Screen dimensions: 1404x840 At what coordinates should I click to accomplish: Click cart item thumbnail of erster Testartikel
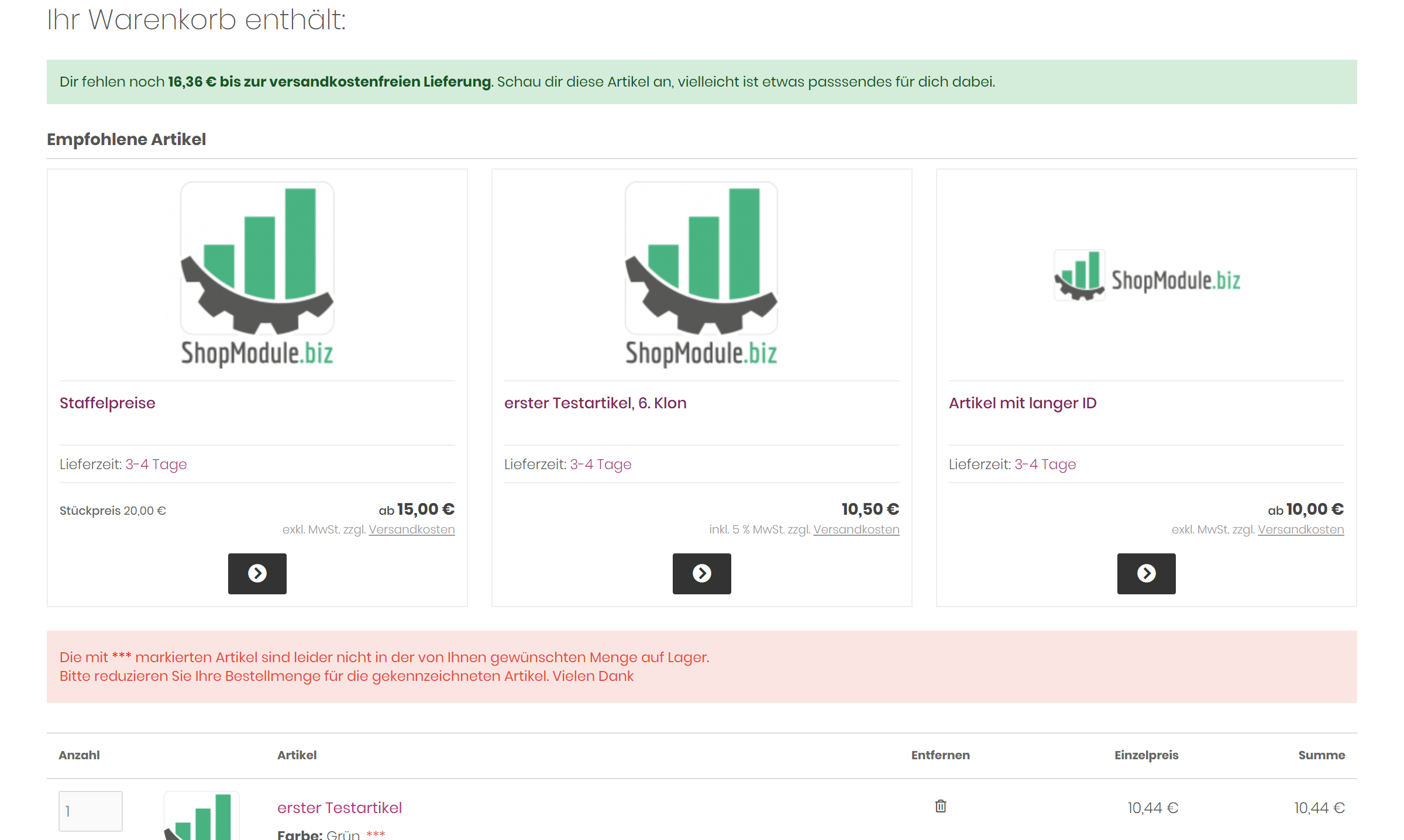[202, 817]
